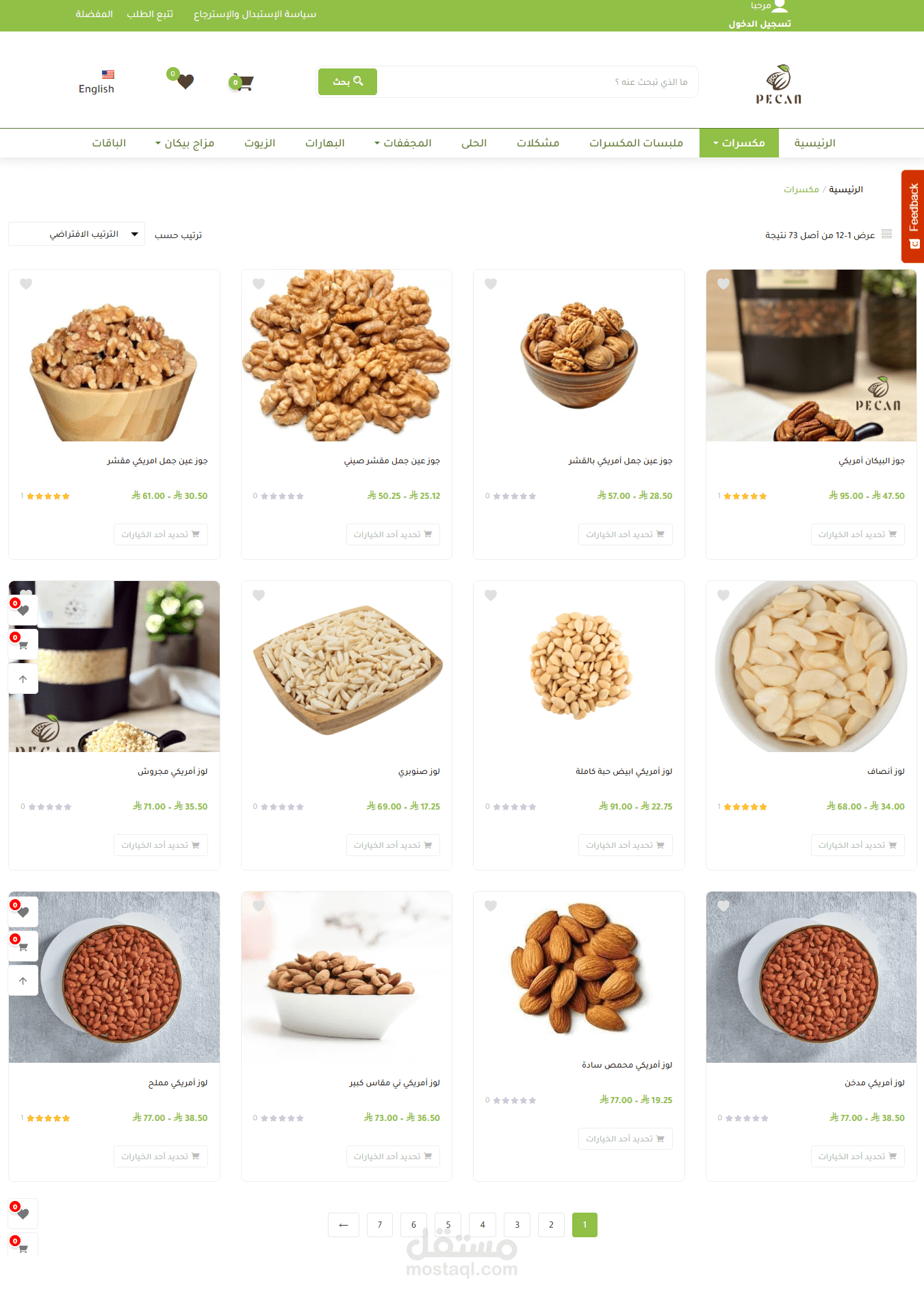Open the الترتيب الافتراضي sort dropdown
This screenshot has width=924, height=1305.
click(x=77, y=234)
